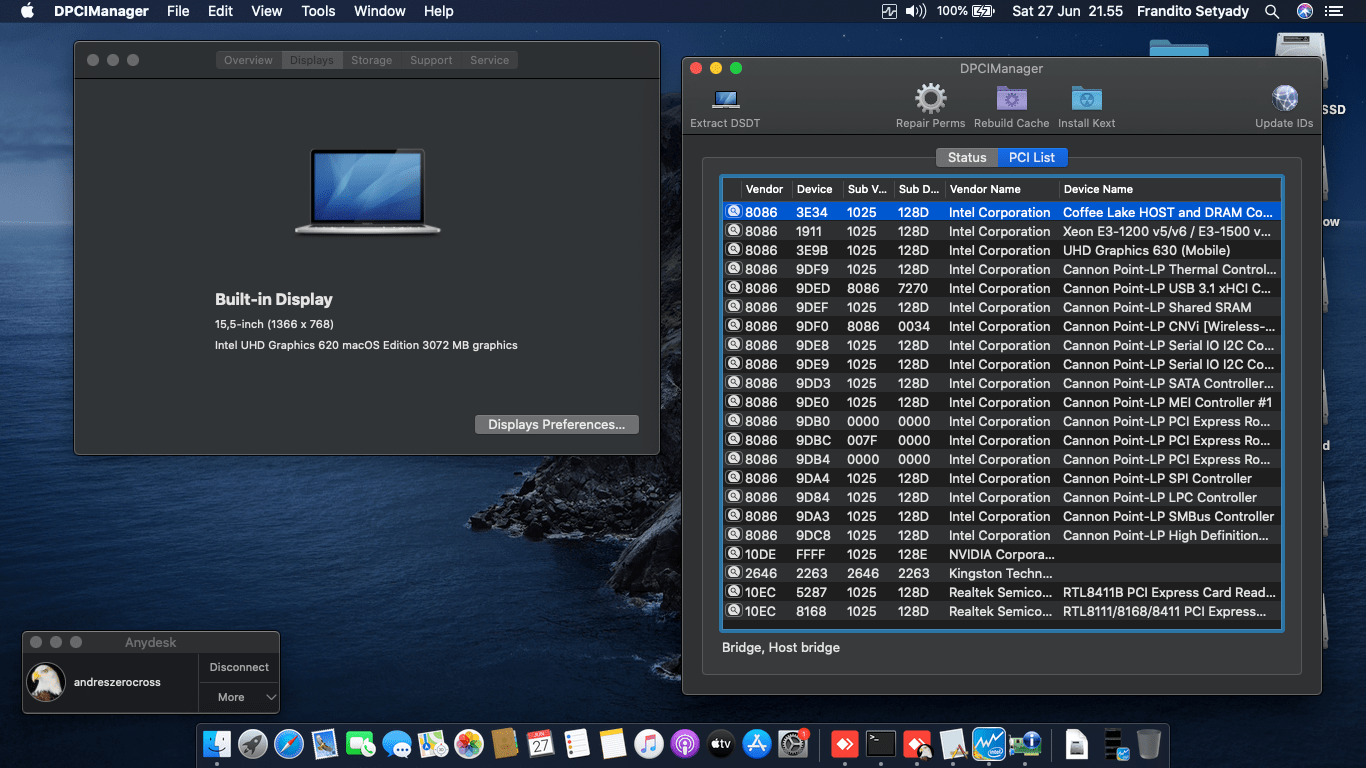
Task: Select Cannon Point-LP Shared SRAM row
Action: click(x=1001, y=307)
